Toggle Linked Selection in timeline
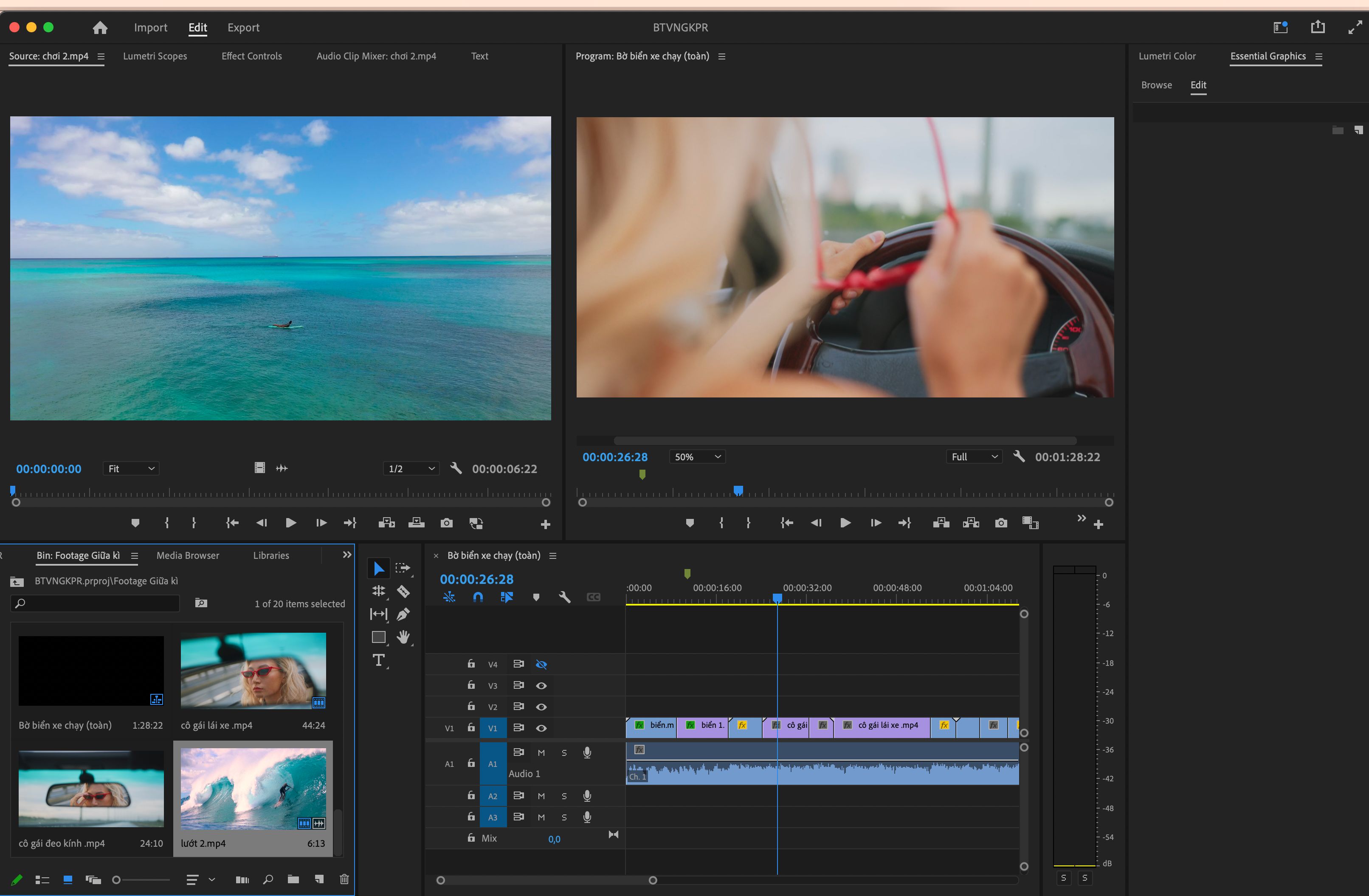Screen dimensions: 1369x896 tap(507, 597)
